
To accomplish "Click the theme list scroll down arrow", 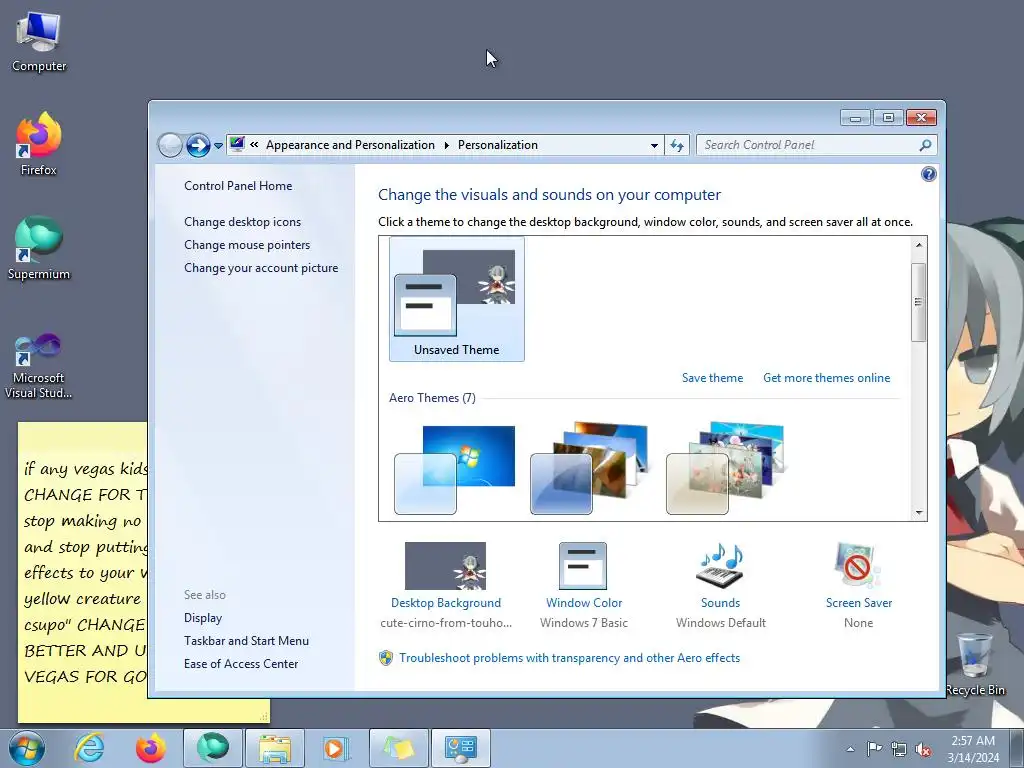I will pyautogui.click(x=918, y=513).
